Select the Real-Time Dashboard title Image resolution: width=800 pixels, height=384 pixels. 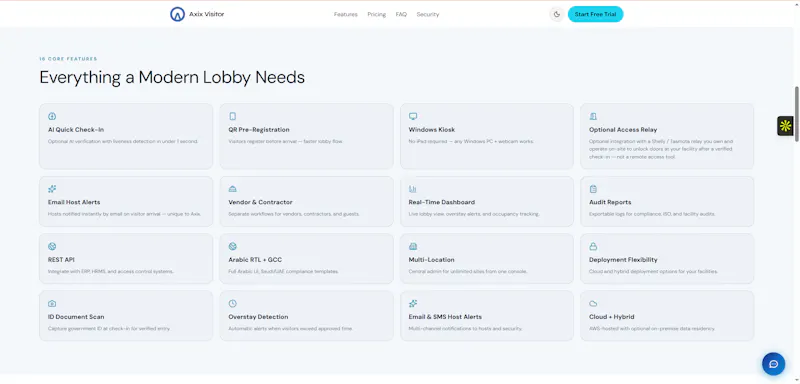click(442, 202)
